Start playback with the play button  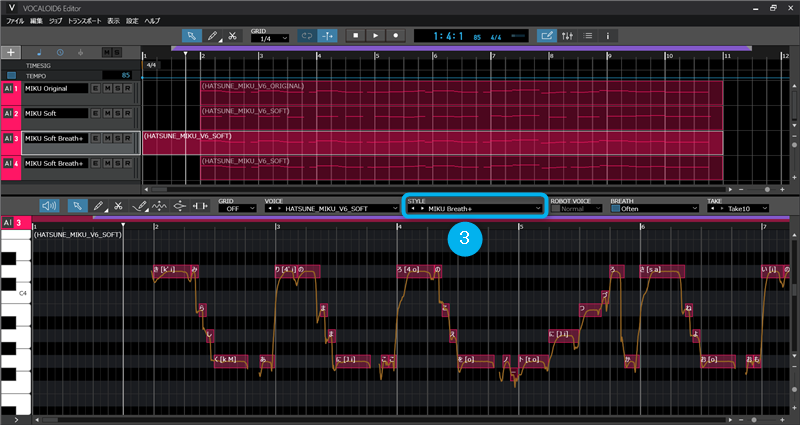click(x=376, y=36)
